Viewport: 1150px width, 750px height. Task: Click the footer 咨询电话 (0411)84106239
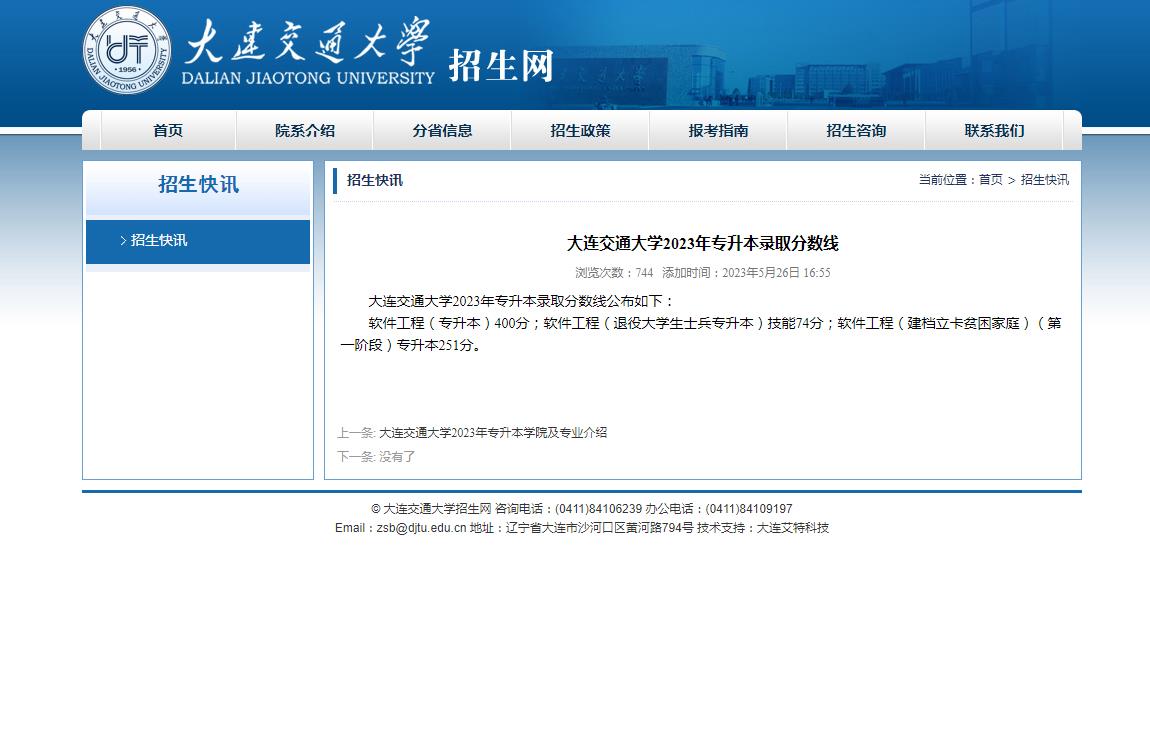point(568,509)
